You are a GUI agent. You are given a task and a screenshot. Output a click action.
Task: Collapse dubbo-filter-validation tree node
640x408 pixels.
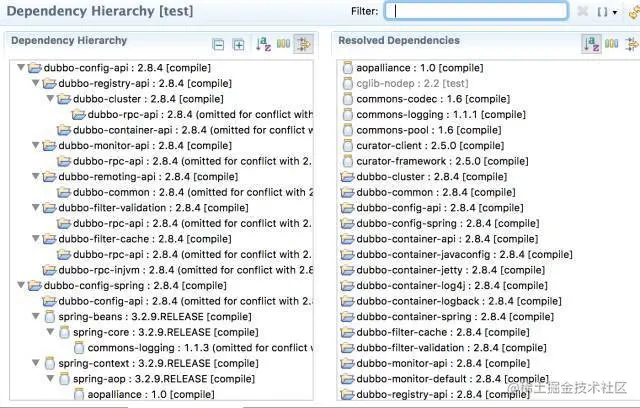click(x=36, y=207)
